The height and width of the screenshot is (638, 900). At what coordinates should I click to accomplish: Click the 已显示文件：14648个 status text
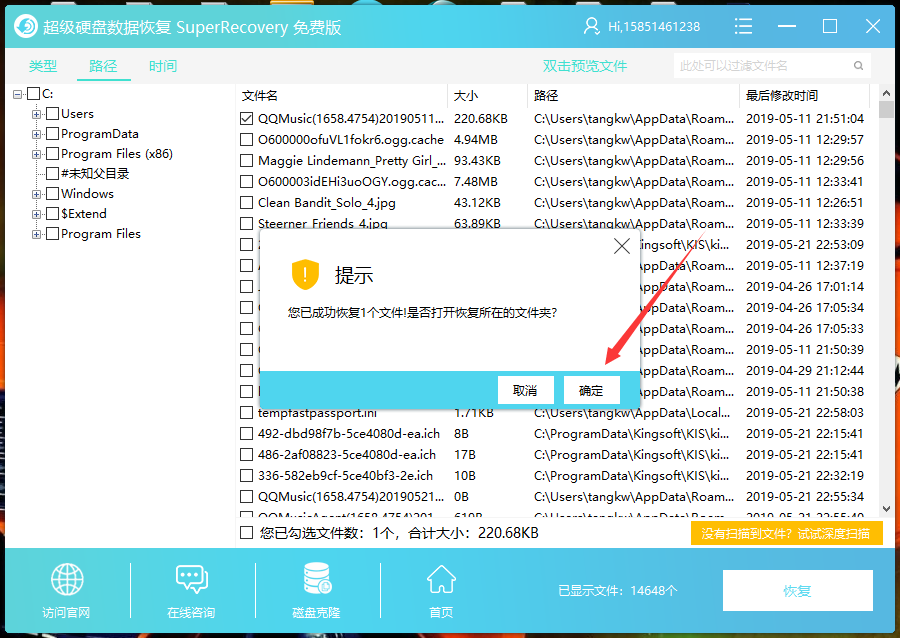[x=618, y=591]
